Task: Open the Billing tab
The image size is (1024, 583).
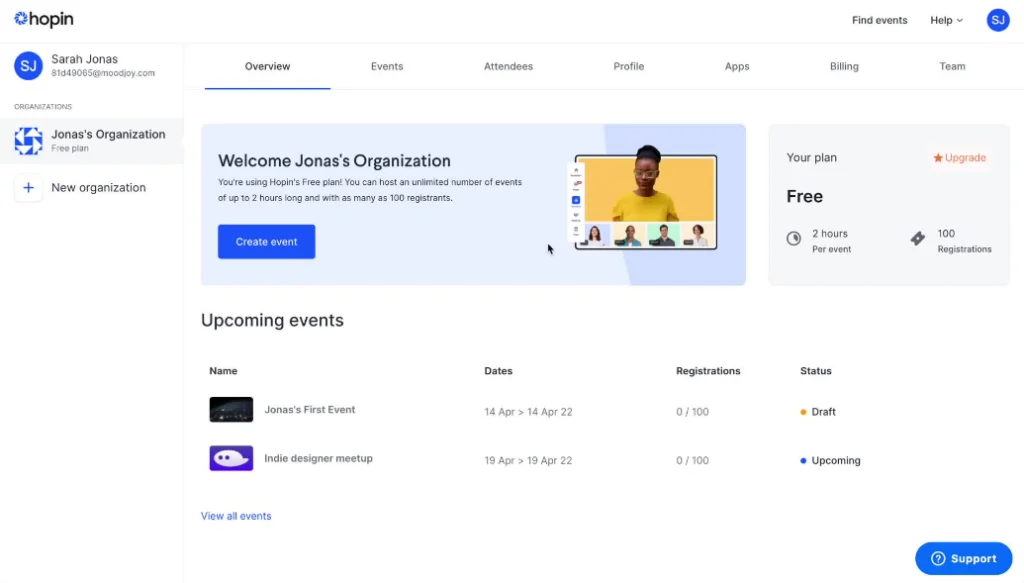Action: [x=844, y=67]
